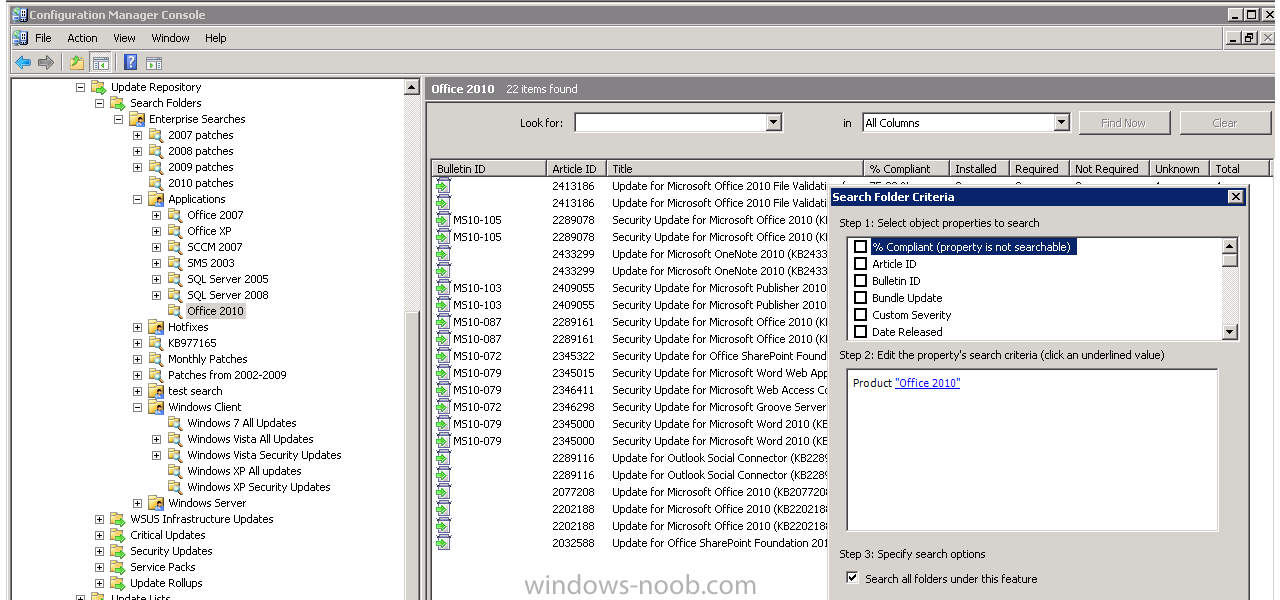Check the Date Released property checkbox

coord(860,332)
